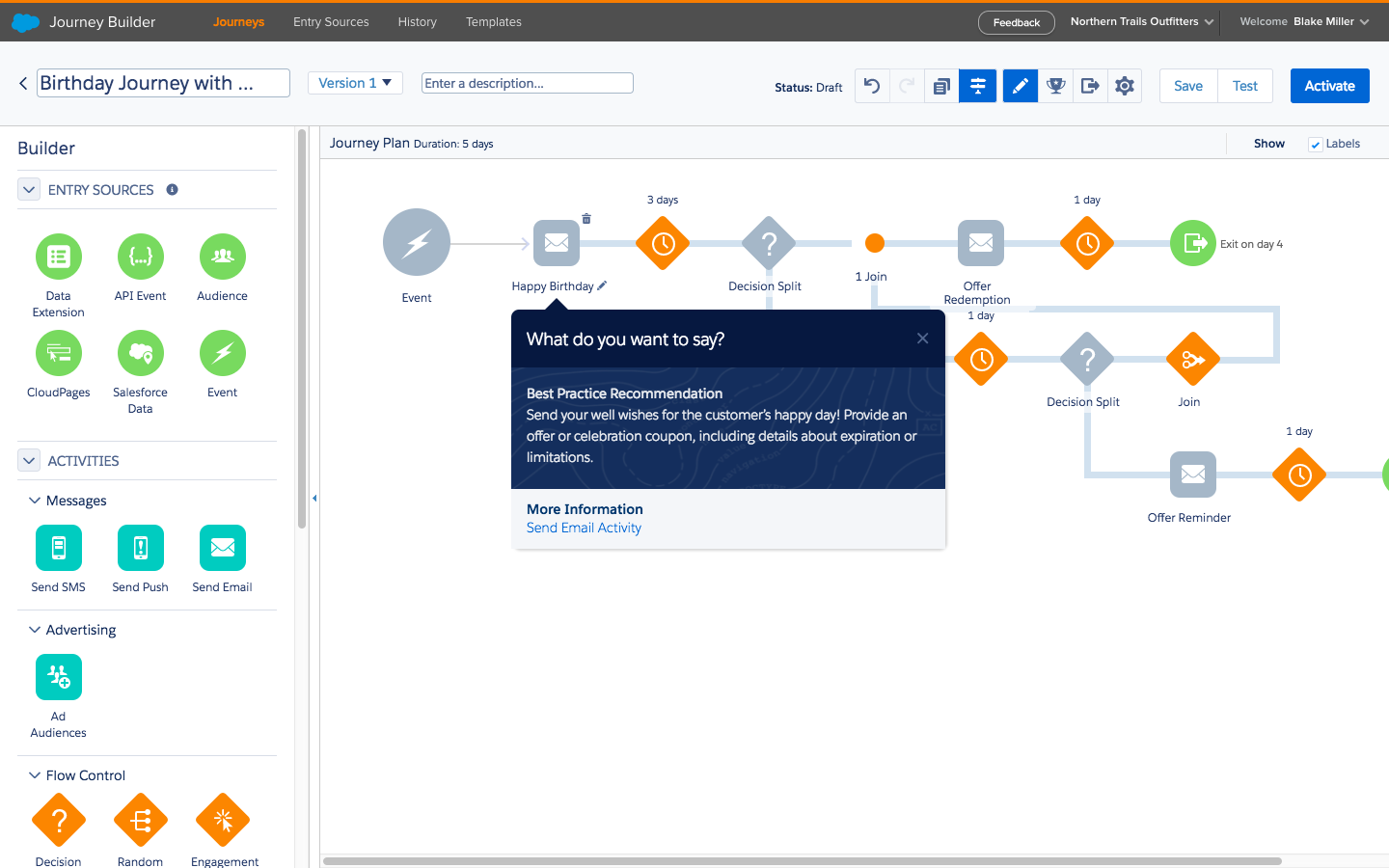The image size is (1389, 868).
Task: Toggle the align/filter toolbar icon
Action: (977, 86)
